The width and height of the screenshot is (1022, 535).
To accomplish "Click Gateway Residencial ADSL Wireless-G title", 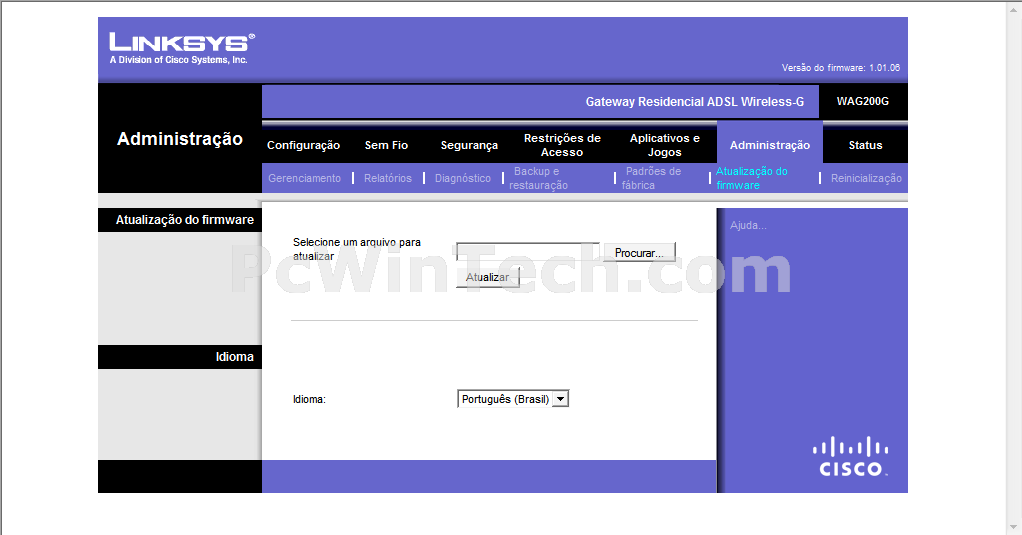I will click(x=694, y=102).
